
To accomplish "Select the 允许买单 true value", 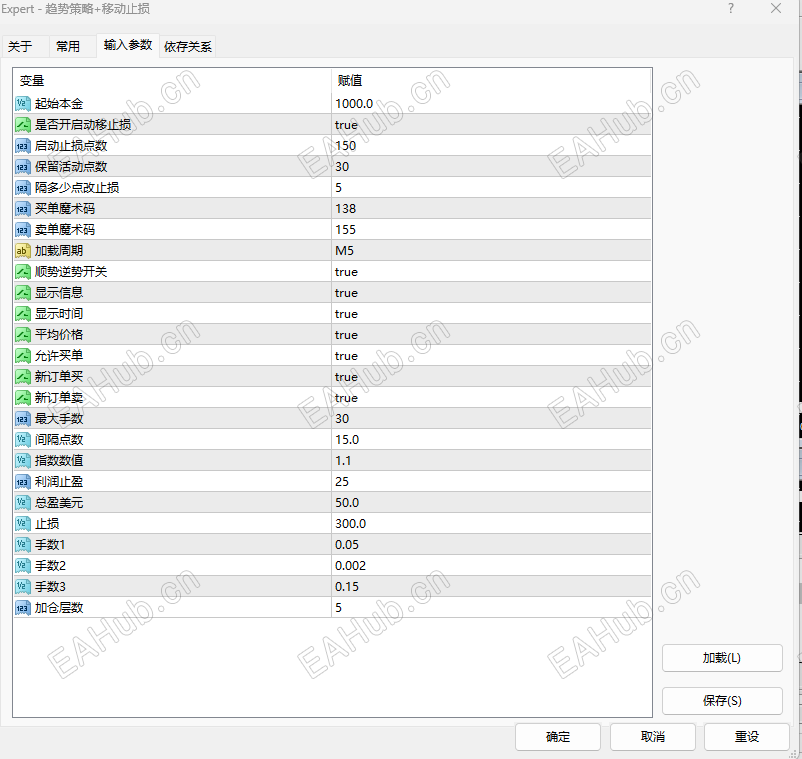I will tap(346, 355).
